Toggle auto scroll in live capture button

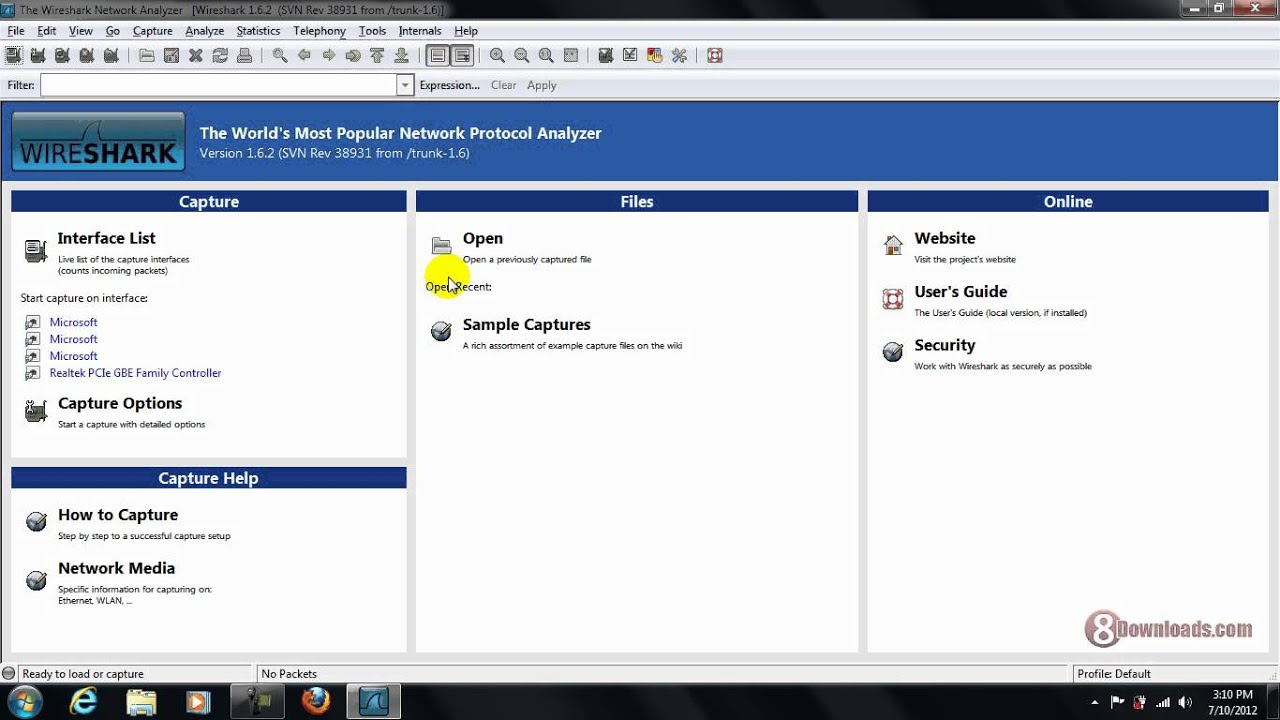462,56
